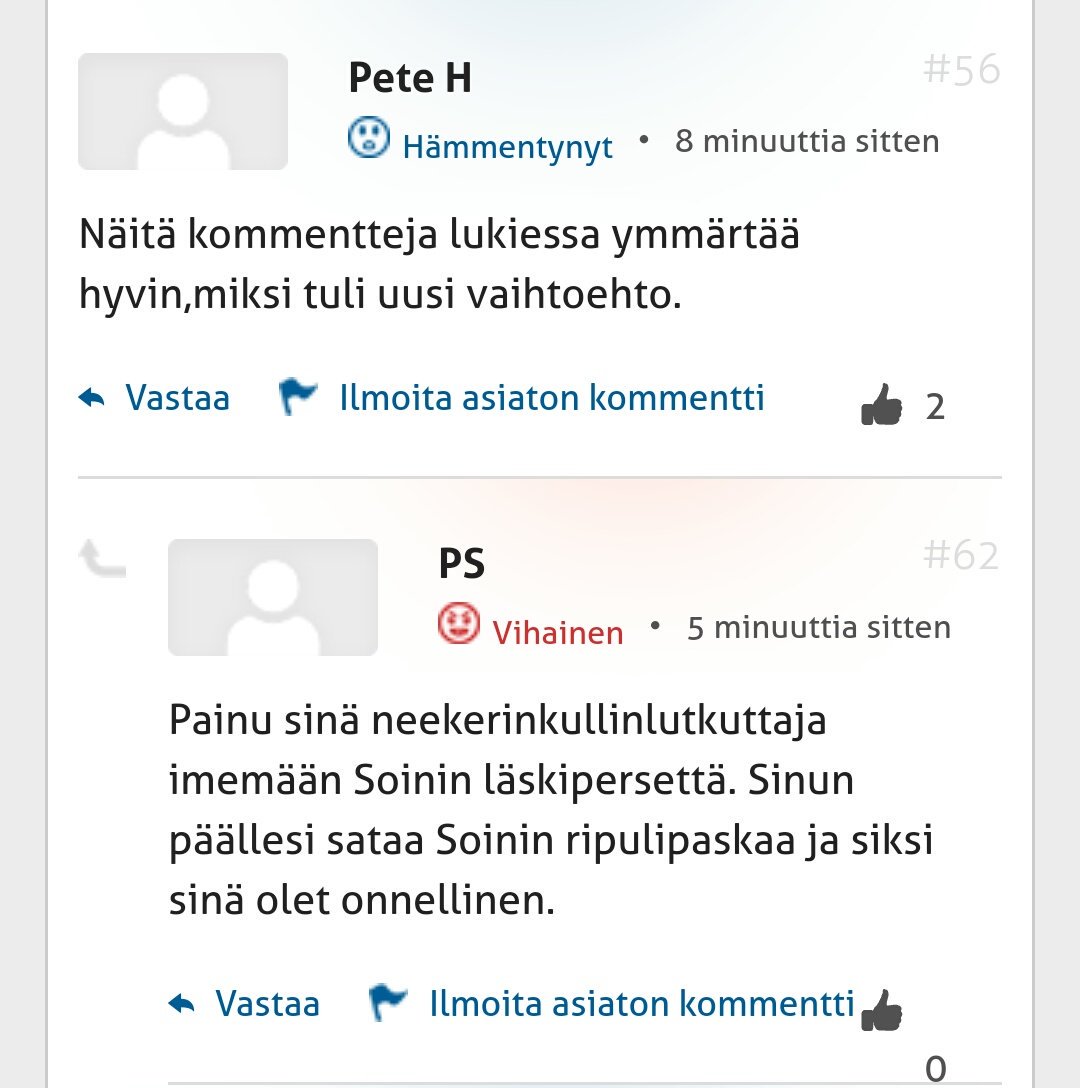Open Pete H's profile avatar
Viewport: 1080px width, 1088px height.
tap(183, 111)
